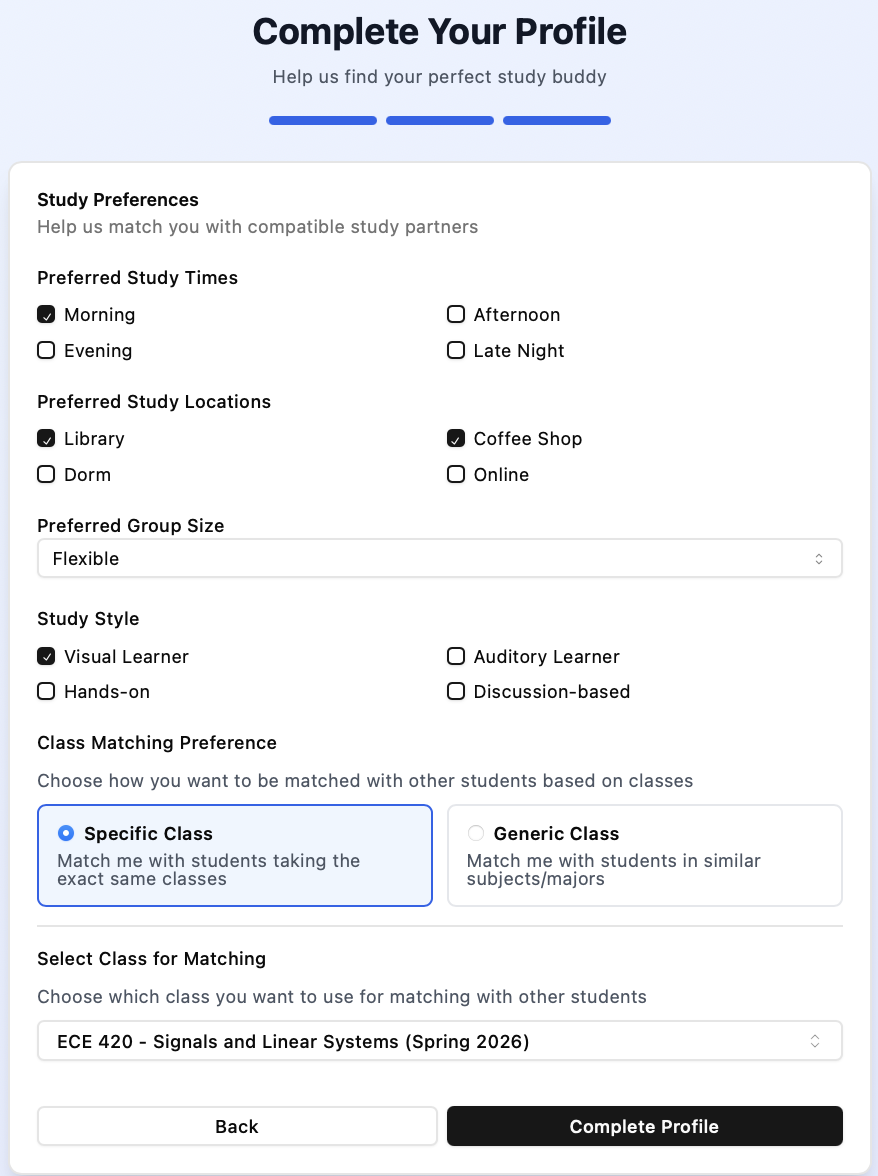This screenshot has height=1176, width=878.
Task: Uncheck the Morning study time checkbox
Action: [46, 315]
